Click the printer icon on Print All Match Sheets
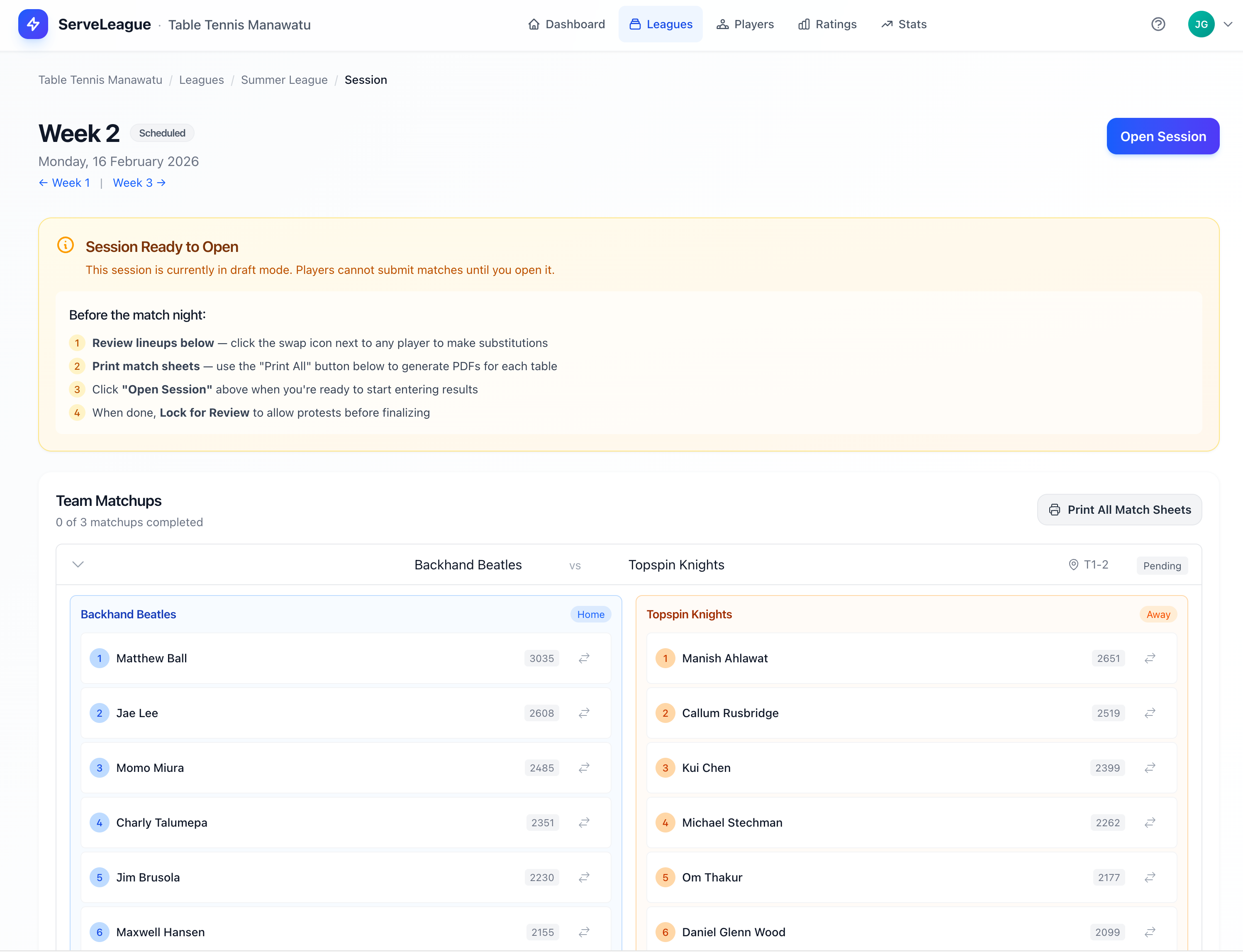Screen dimensions: 1243x952 pyautogui.click(x=1055, y=510)
